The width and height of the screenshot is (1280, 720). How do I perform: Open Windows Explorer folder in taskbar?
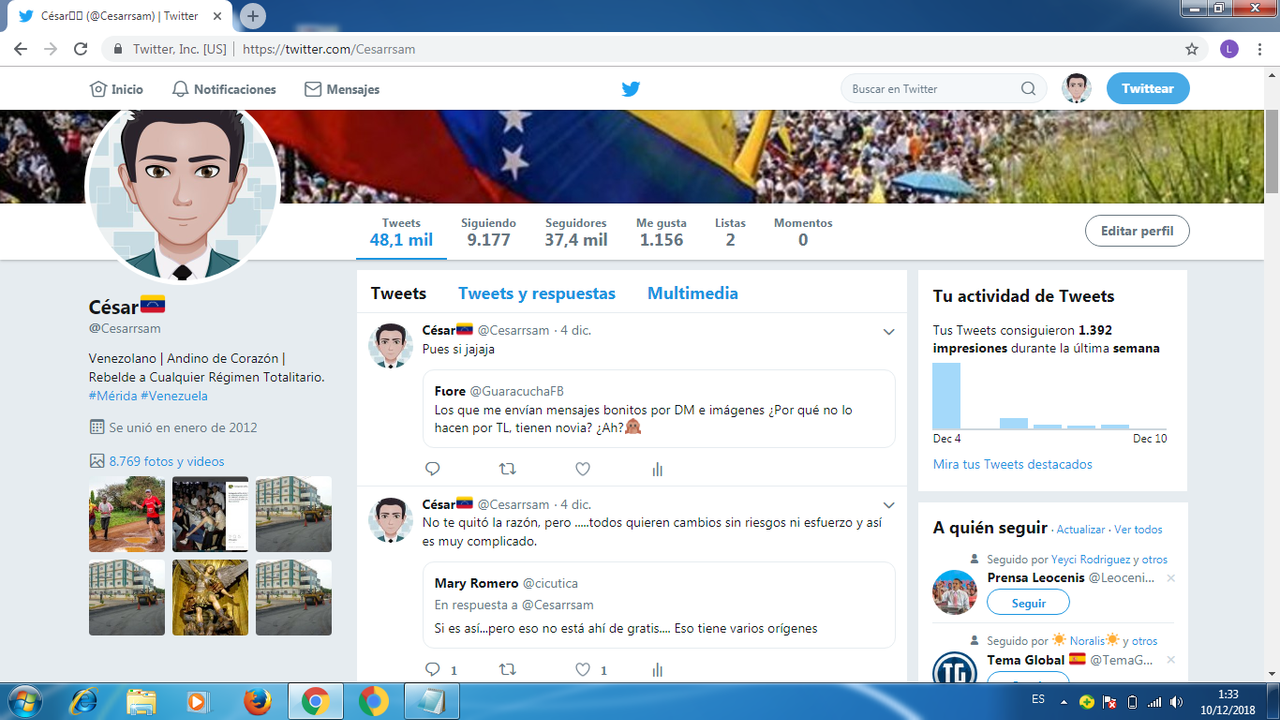[x=141, y=701]
